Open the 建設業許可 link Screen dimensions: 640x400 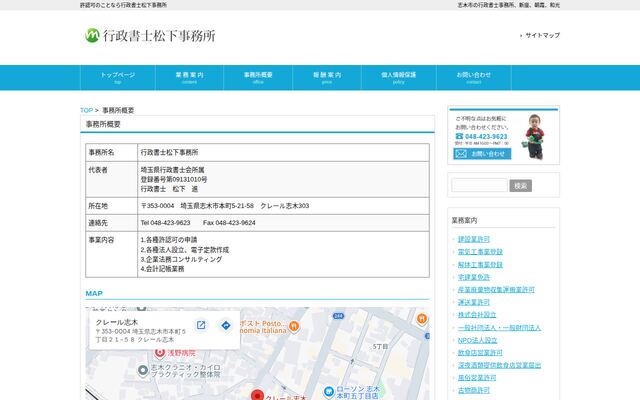[473, 239]
